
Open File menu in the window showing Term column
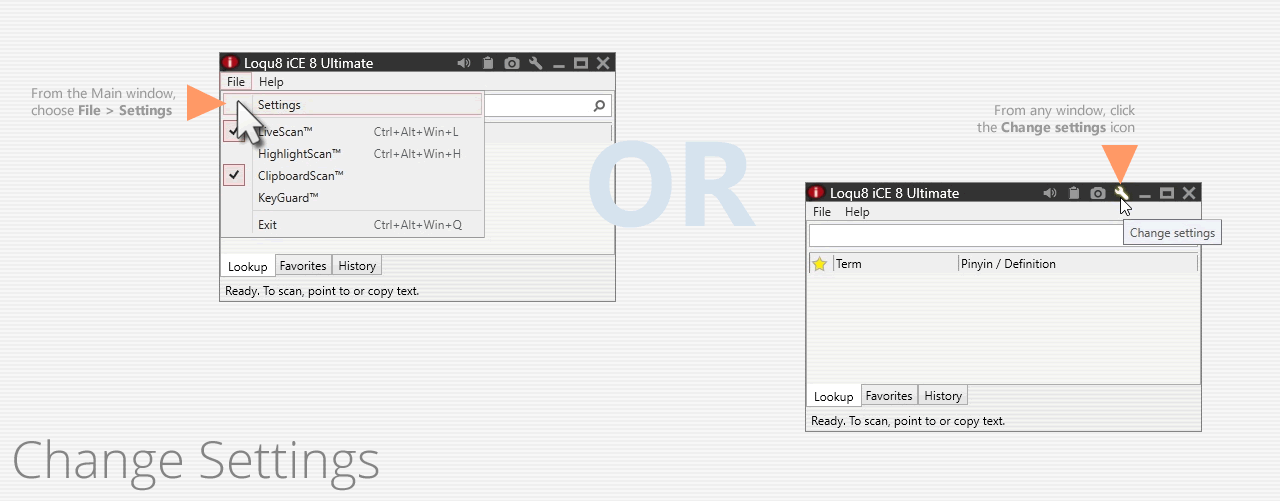(822, 212)
